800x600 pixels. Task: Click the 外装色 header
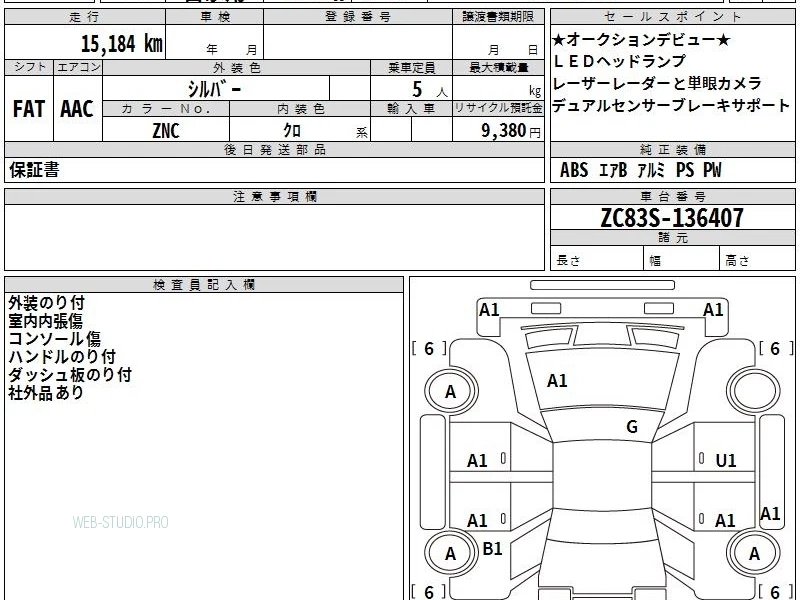236,68
